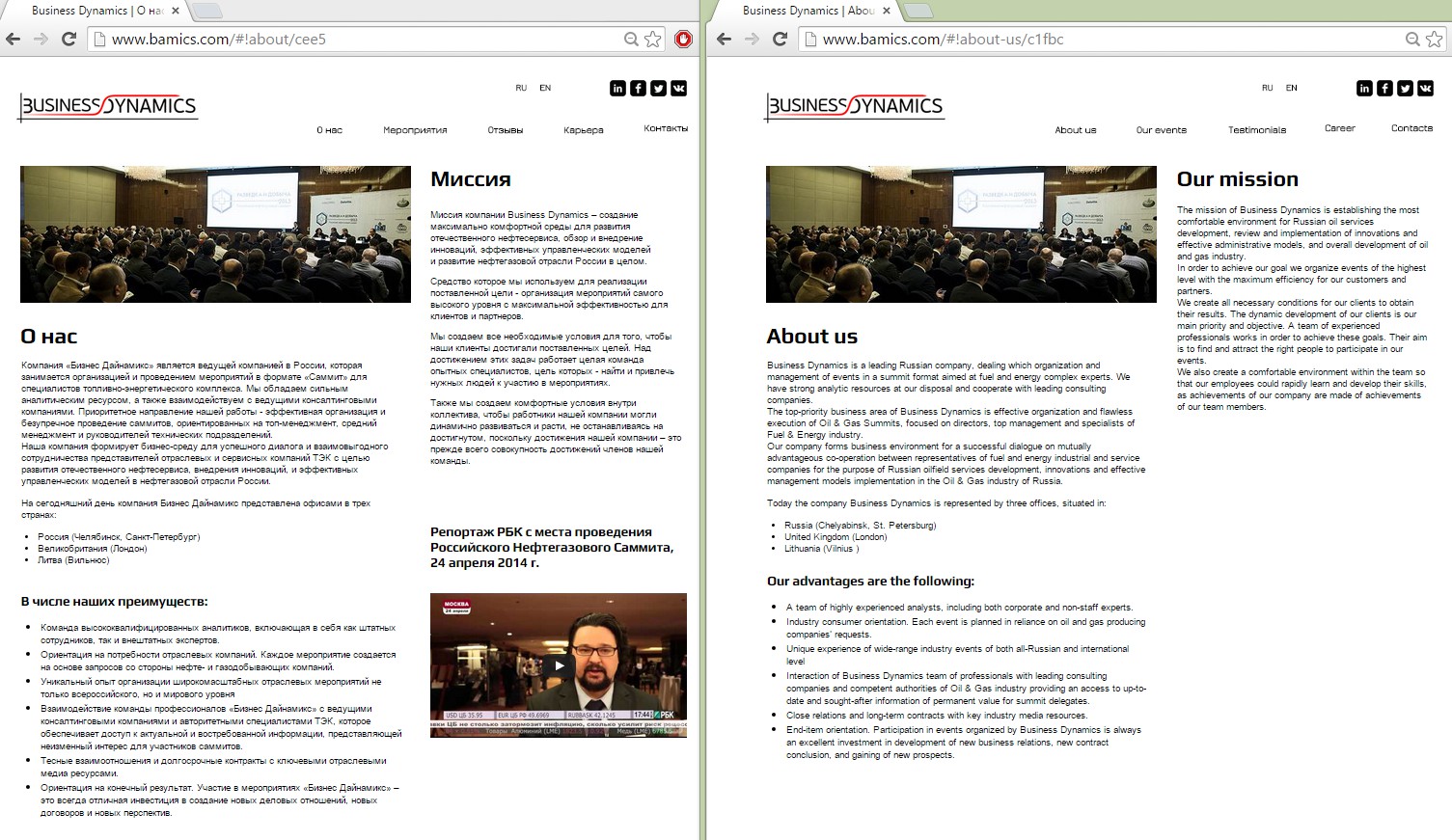1452x840 pixels.
Task: Open VK icon on the English page
Action: [x=1425, y=88]
